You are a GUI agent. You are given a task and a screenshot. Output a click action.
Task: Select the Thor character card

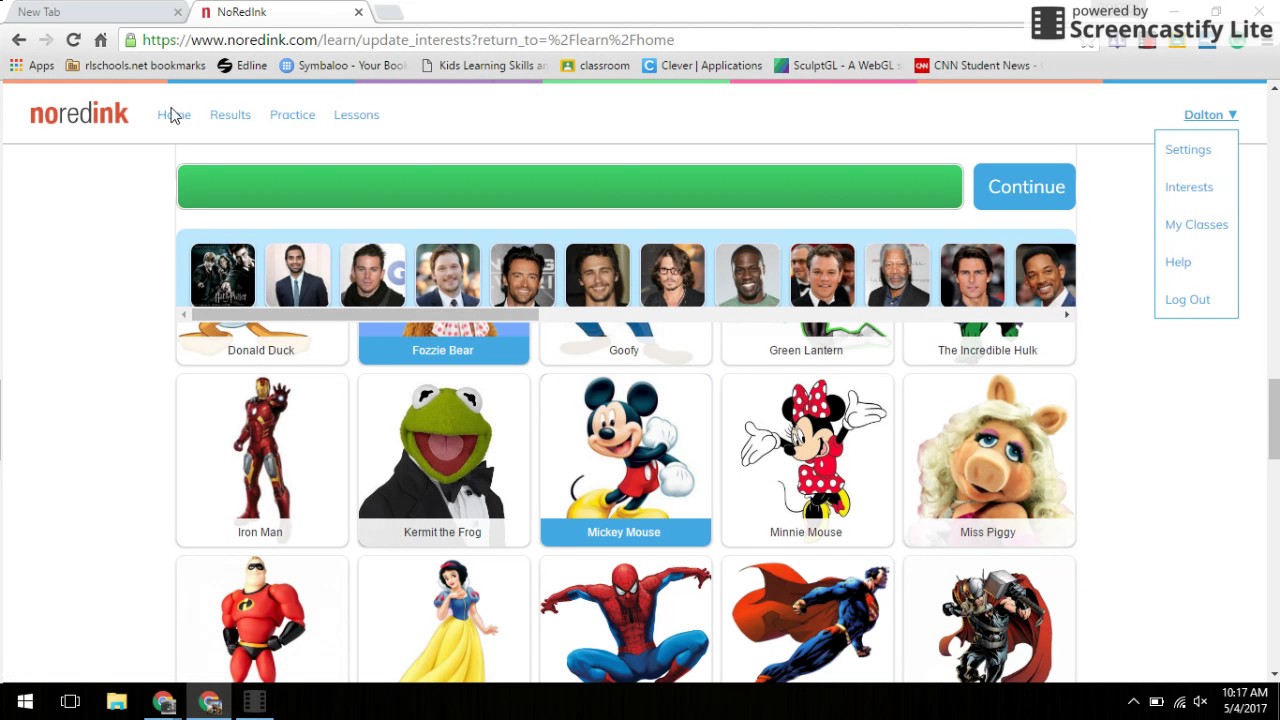pyautogui.click(x=990, y=619)
